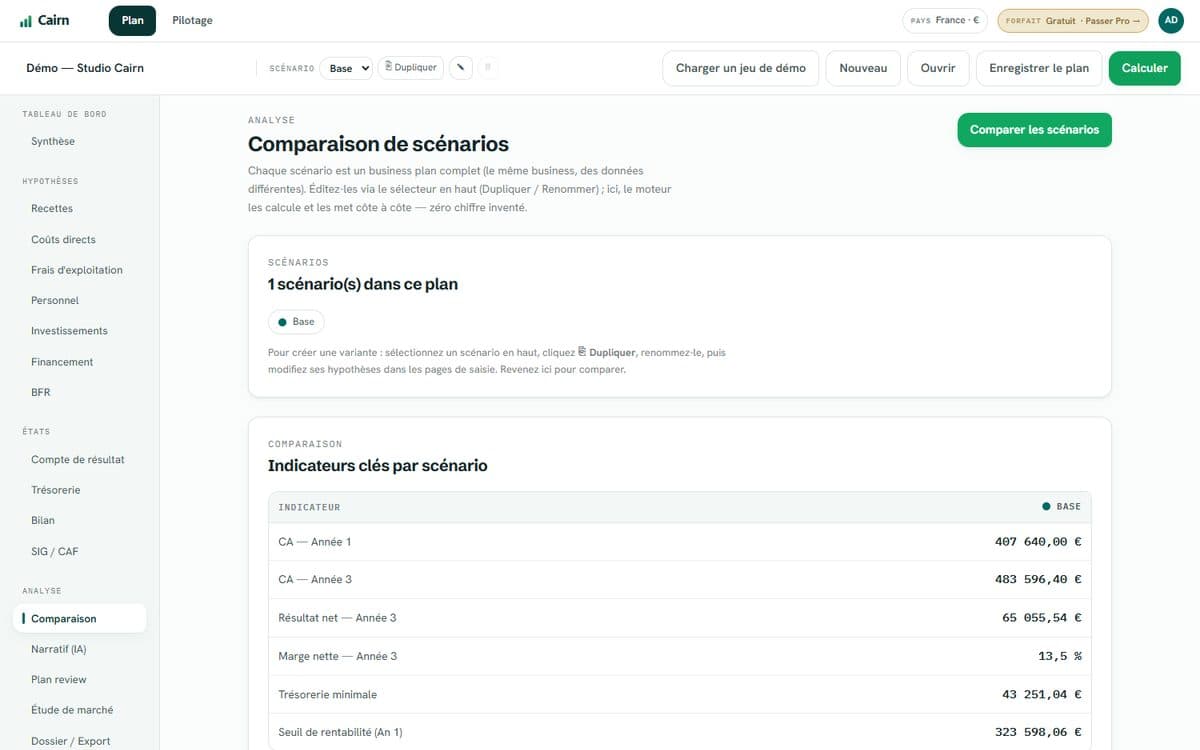Click Charger un jeu de démo
The image size is (1200, 750).
tap(741, 68)
